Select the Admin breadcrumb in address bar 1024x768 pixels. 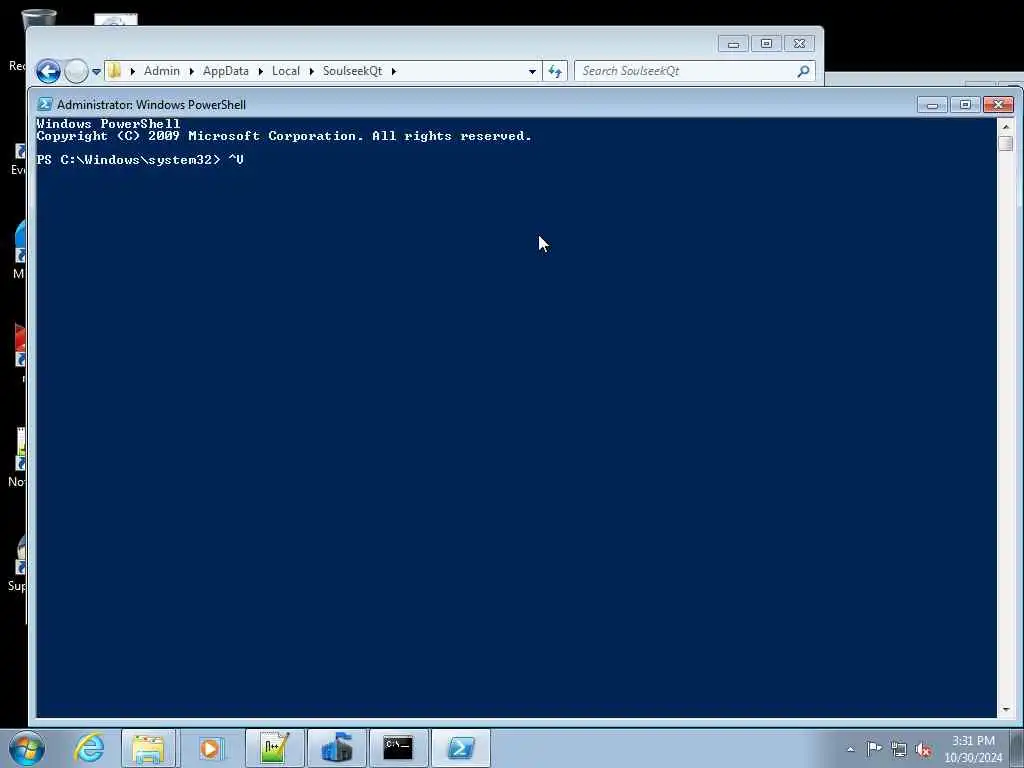click(x=161, y=71)
